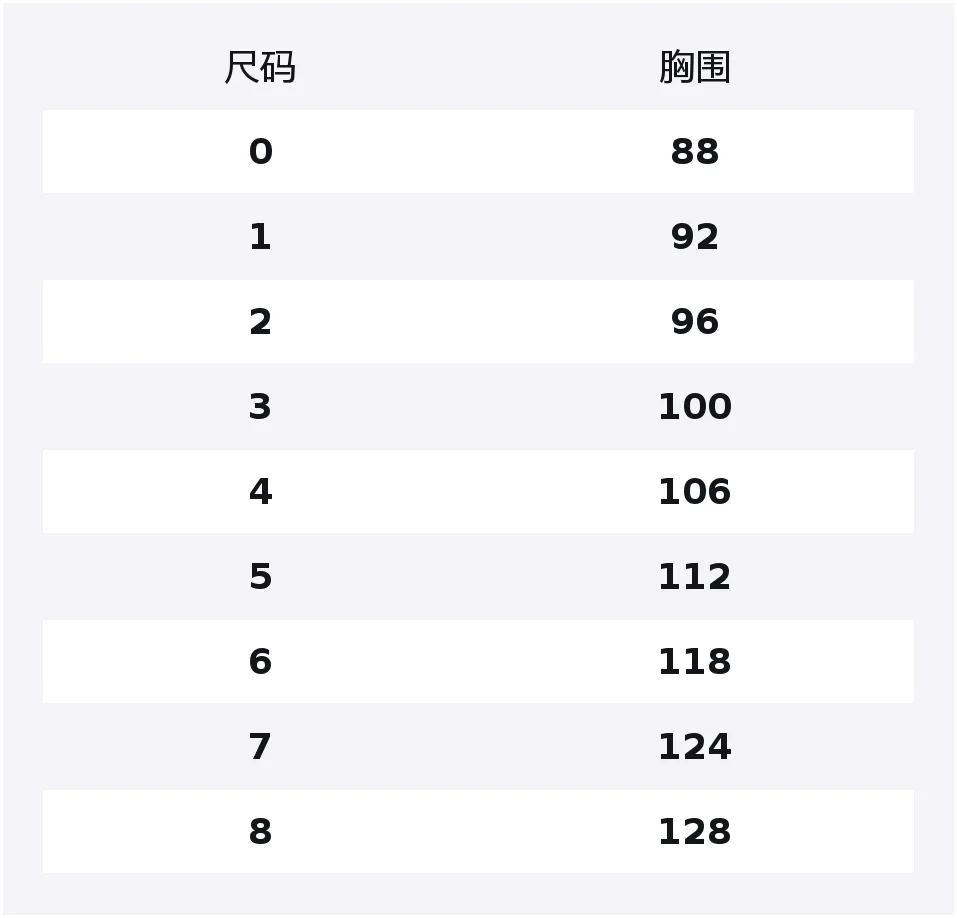Image resolution: width=957 pixels, height=918 pixels.
Task: Select size 0 in the 尺码 column
Action: click(260, 152)
